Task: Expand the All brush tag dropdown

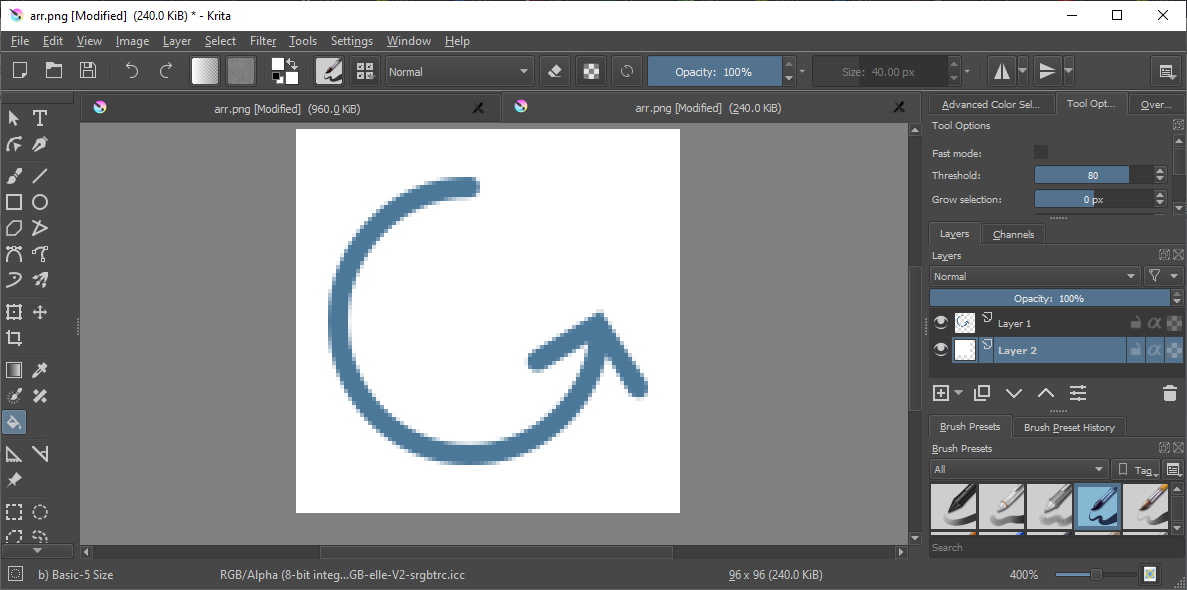Action: (x=1018, y=469)
